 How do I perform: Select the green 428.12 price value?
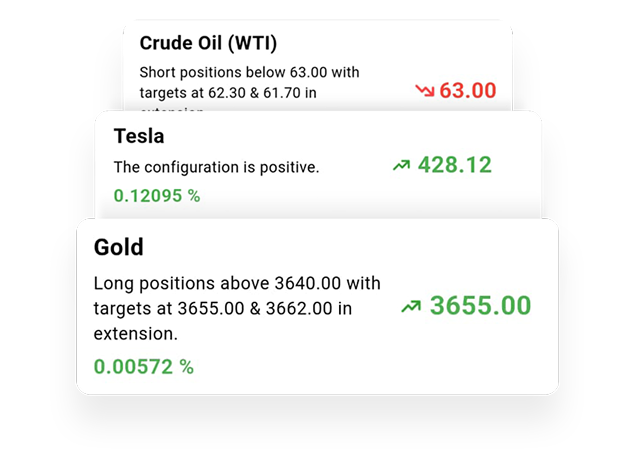click(454, 165)
